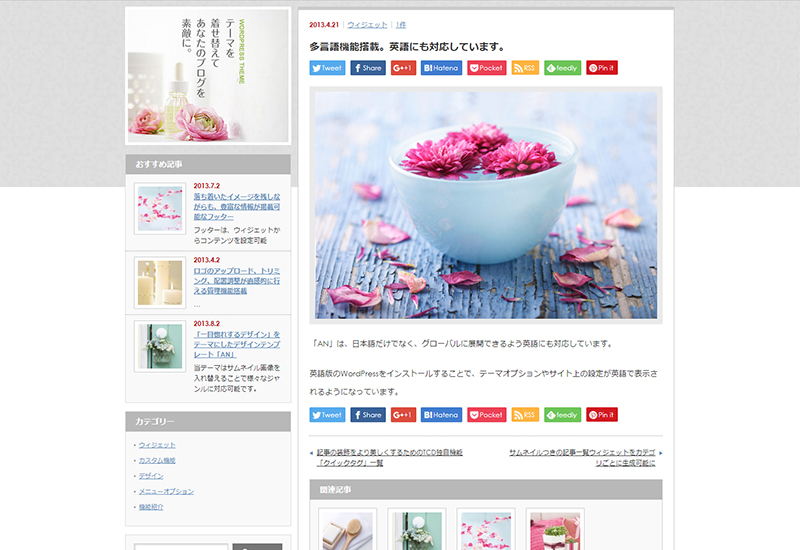This screenshot has width=800, height=550.
Task: Click the top Pin it button
Action: [x=602, y=68]
